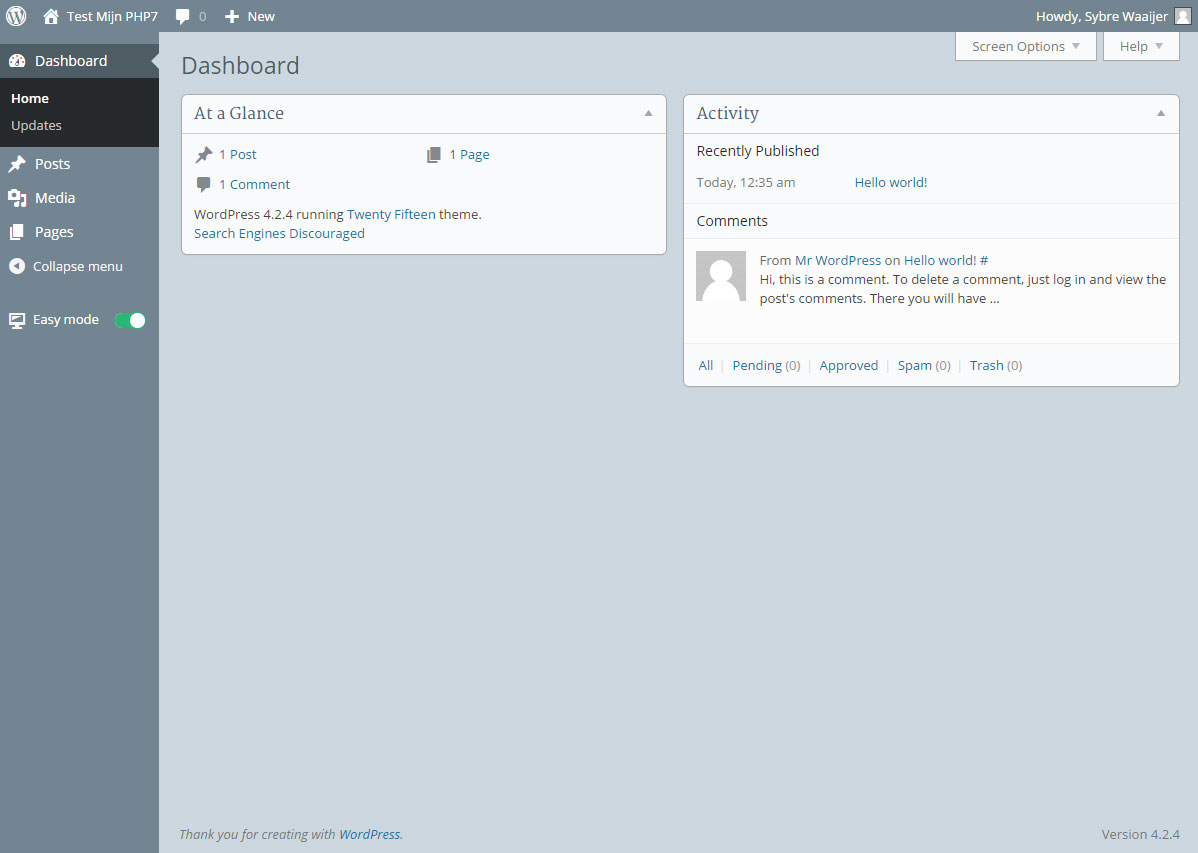The height and width of the screenshot is (853, 1198).
Task: Filter comments by Pending
Action: click(756, 366)
